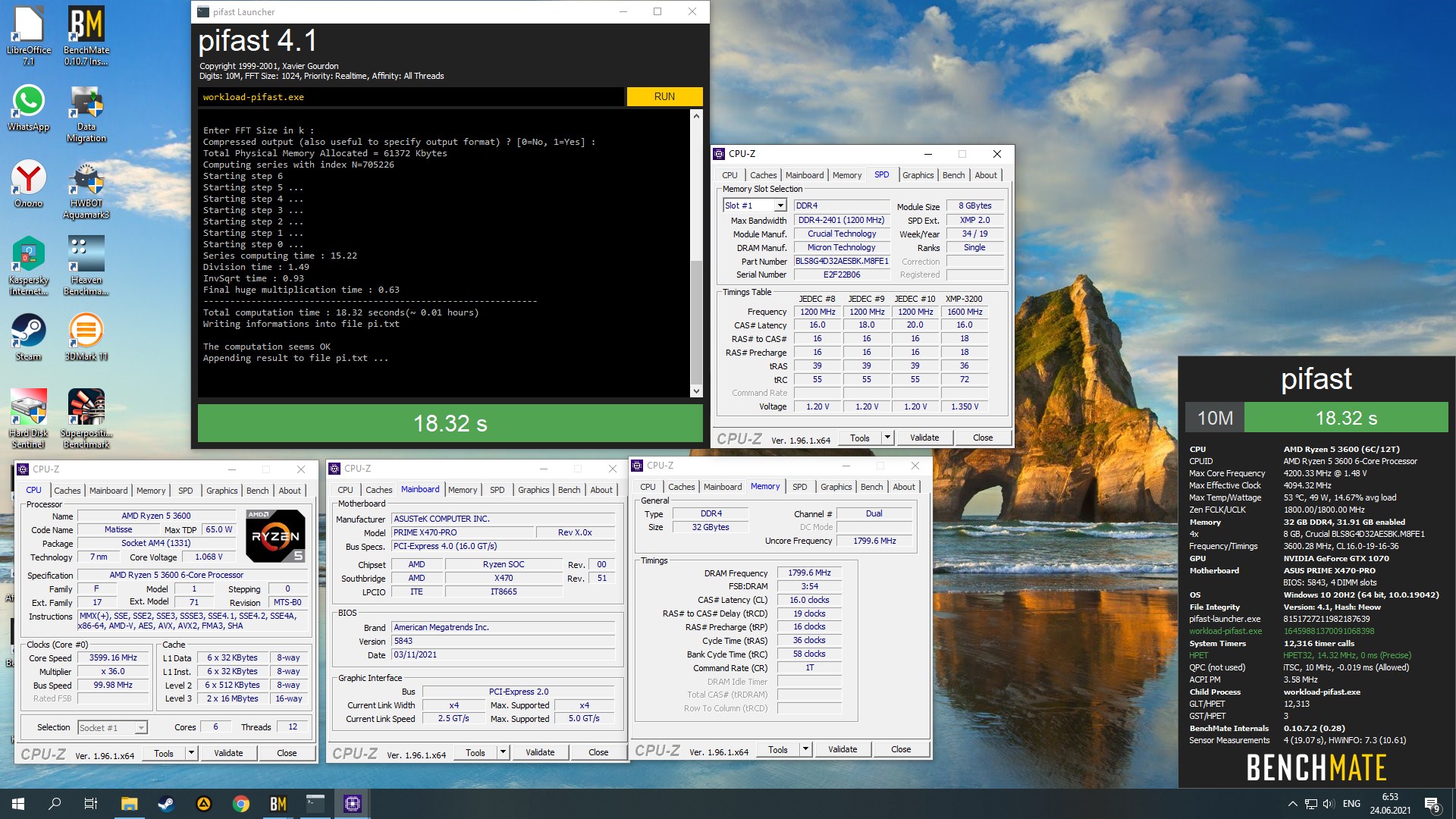Click pifast console scrollbar up arrow

696,116
